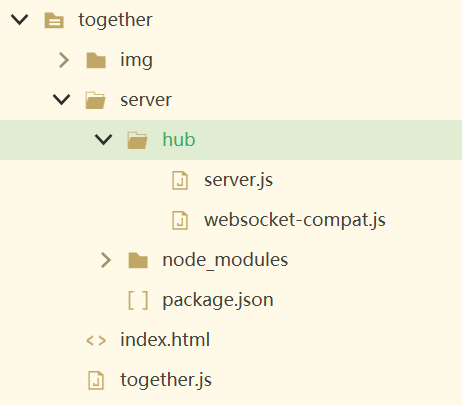Viewport: 462px width, 405px height.
Task: Click the together.js file icon
Action: tap(96, 380)
